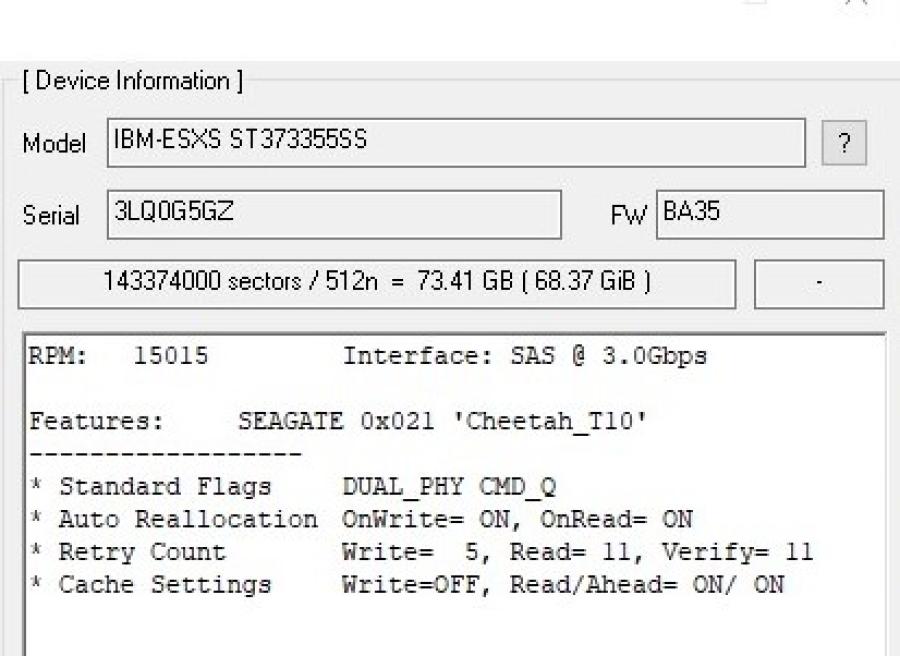Image resolution: width=900 pixels, height=656 pixels.
Task: Click the dashed separator line in details
Action: click(x=165, y=455)
